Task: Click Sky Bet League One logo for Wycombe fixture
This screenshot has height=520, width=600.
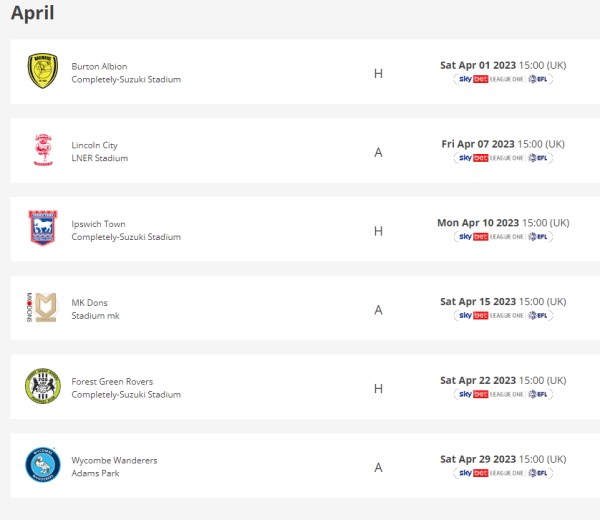Action: click(x=502, y=472)
